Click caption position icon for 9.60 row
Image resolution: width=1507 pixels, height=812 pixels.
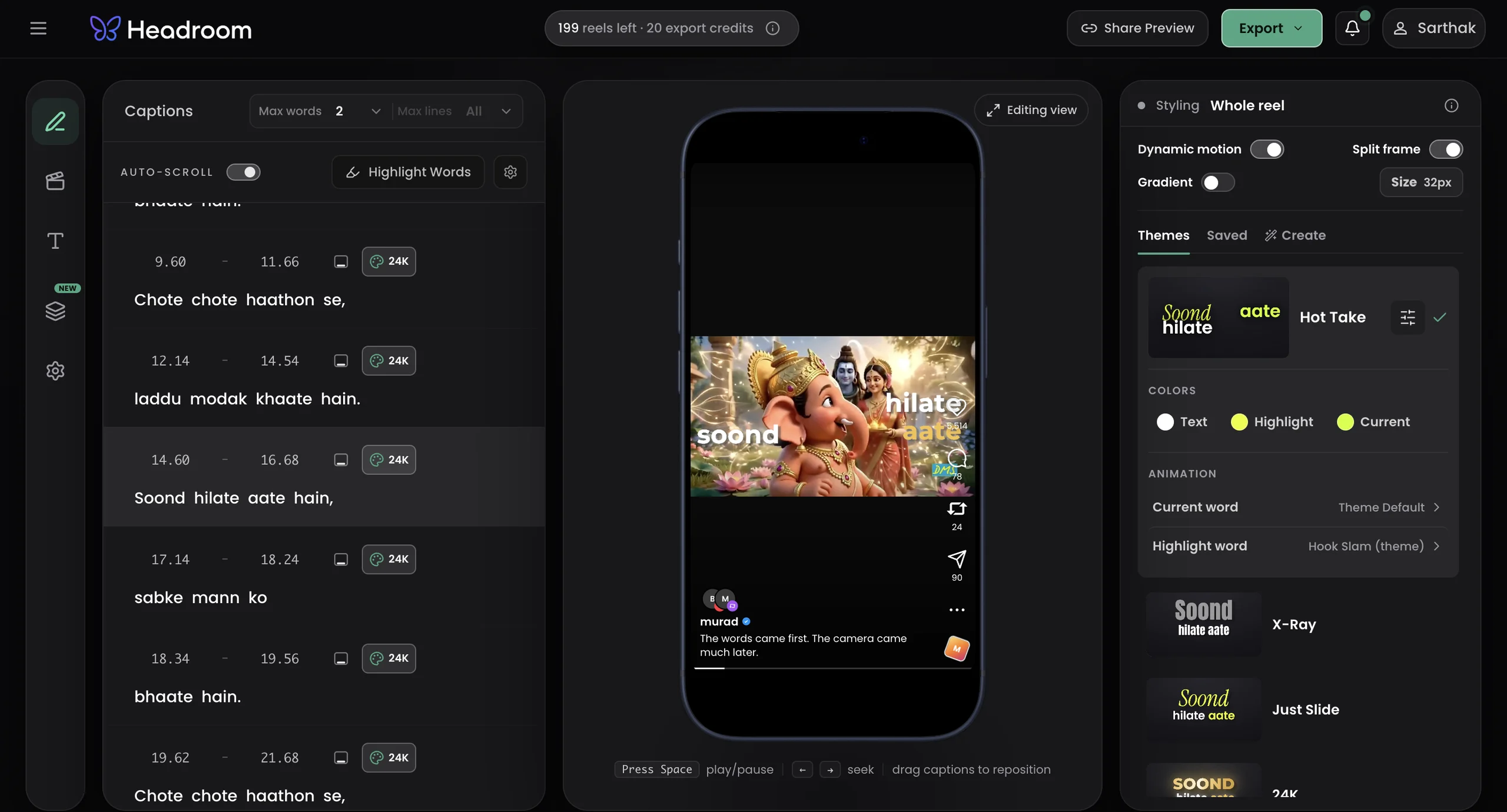pyautogui.click(x=341, y=262)
